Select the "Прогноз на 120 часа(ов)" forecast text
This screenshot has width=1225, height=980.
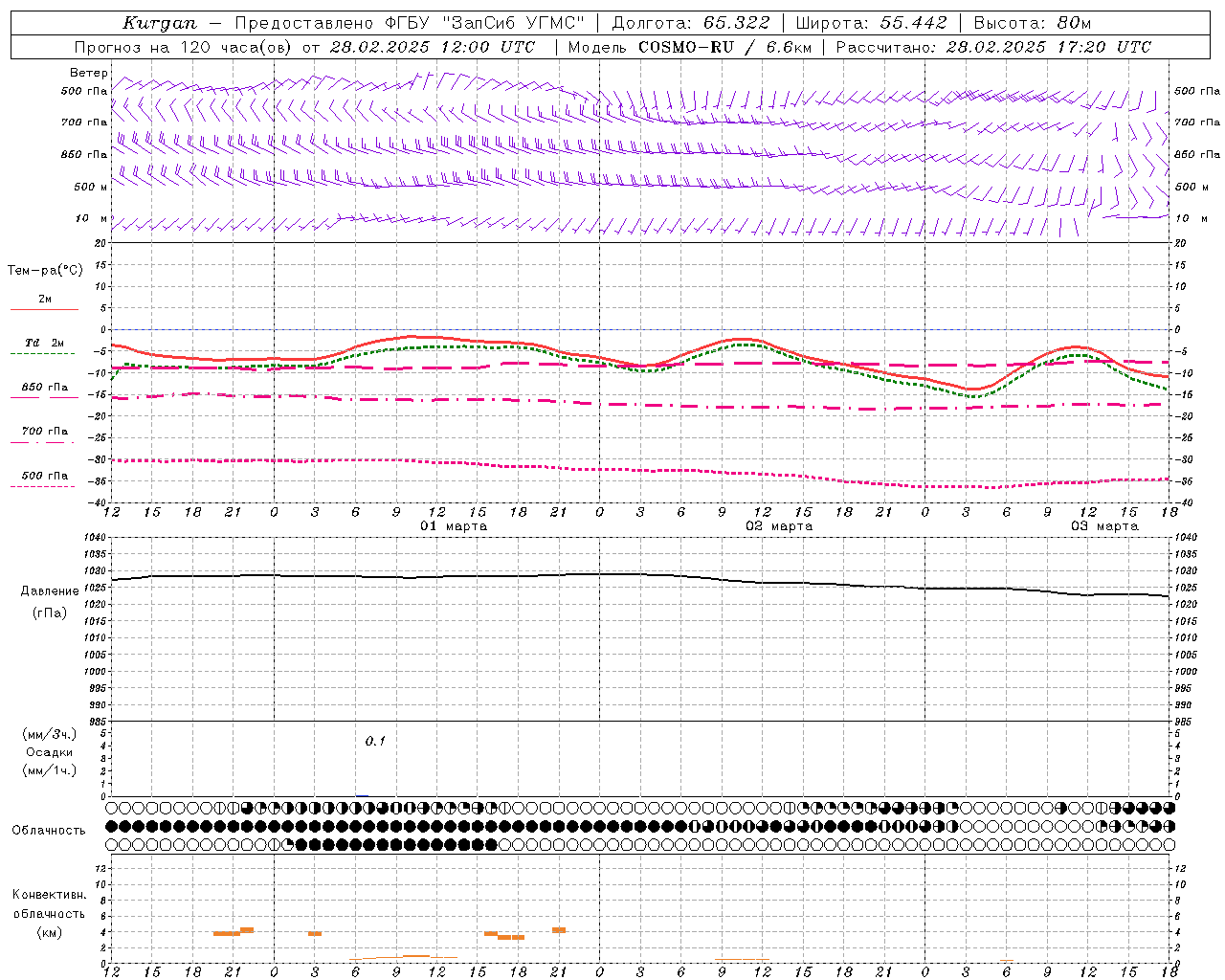pyautogui.click(x=183, y=47)
